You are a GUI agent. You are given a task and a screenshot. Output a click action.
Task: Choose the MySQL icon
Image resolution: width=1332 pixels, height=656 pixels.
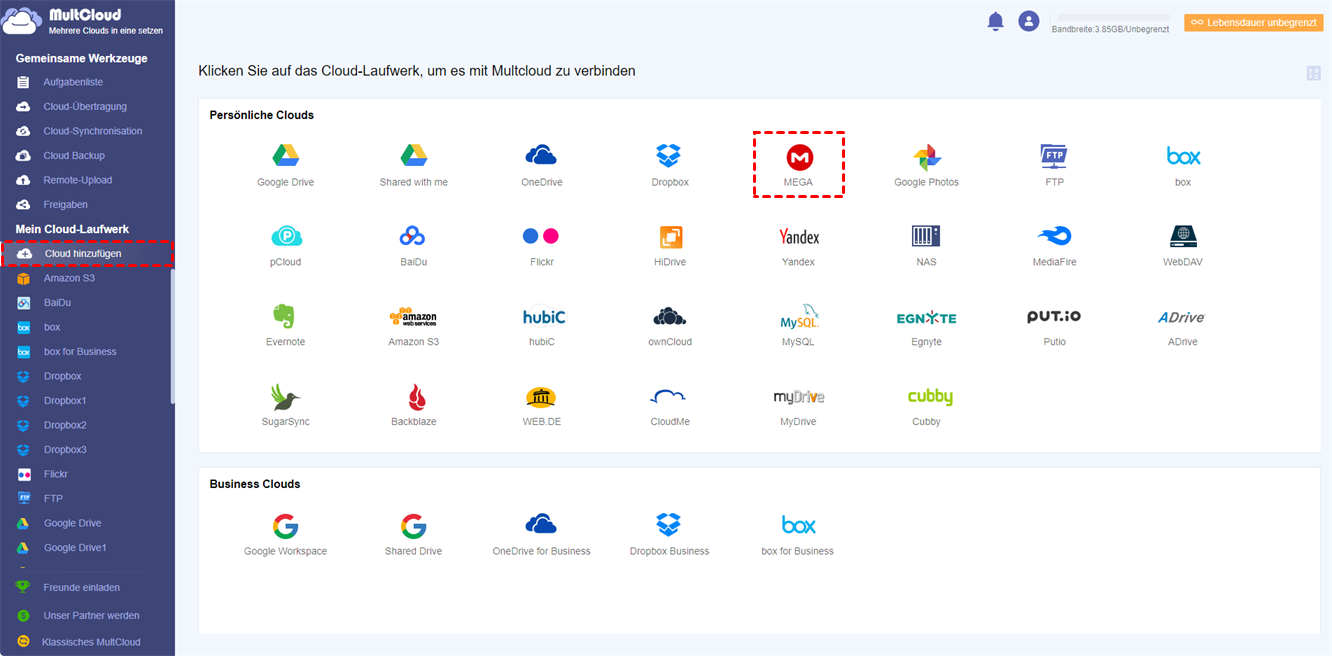799,316
